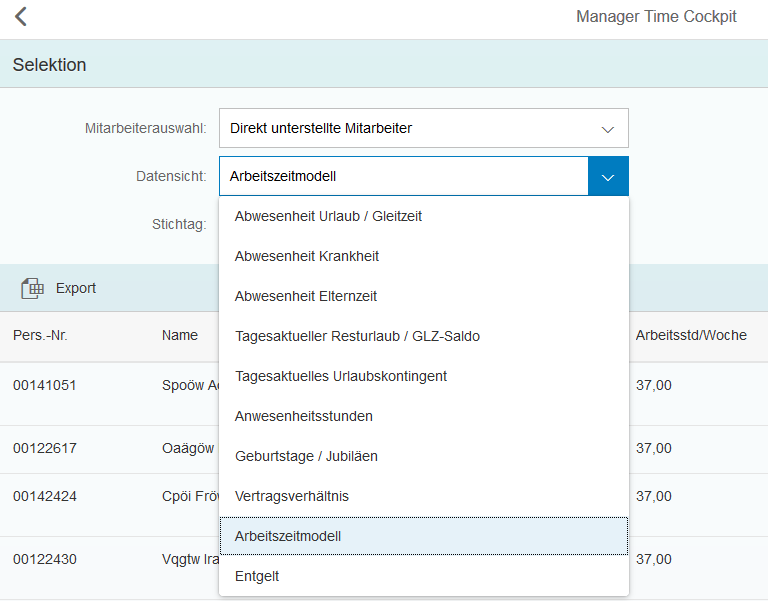Click the Manager Time Cockpit title
Viewport: 768px width, 601px height.
[x=656, y=17]
